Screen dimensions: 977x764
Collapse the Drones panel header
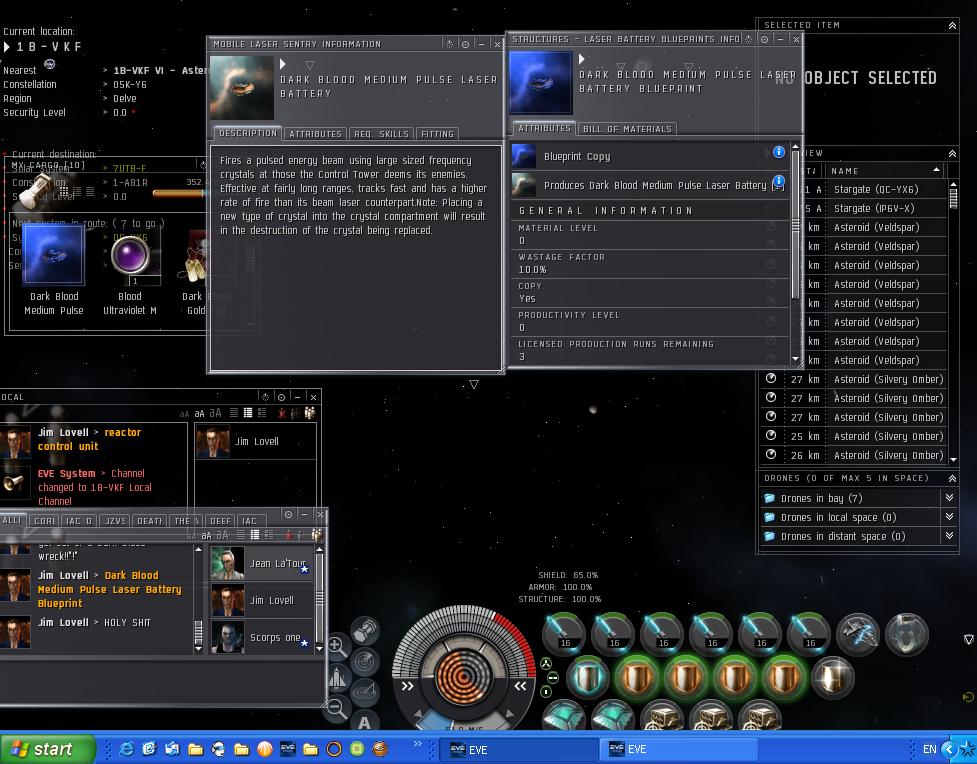tap(952, 478)
